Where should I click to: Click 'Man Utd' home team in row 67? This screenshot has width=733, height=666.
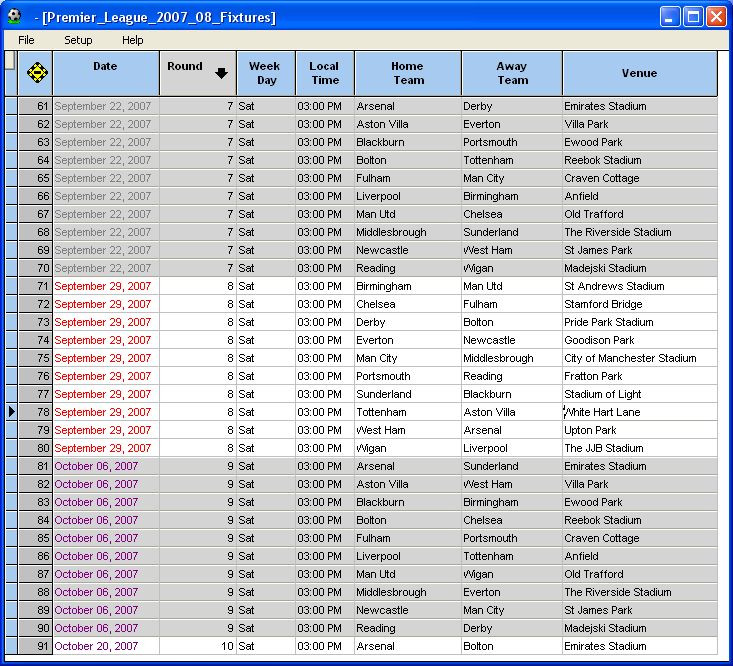tap(408, 214)
